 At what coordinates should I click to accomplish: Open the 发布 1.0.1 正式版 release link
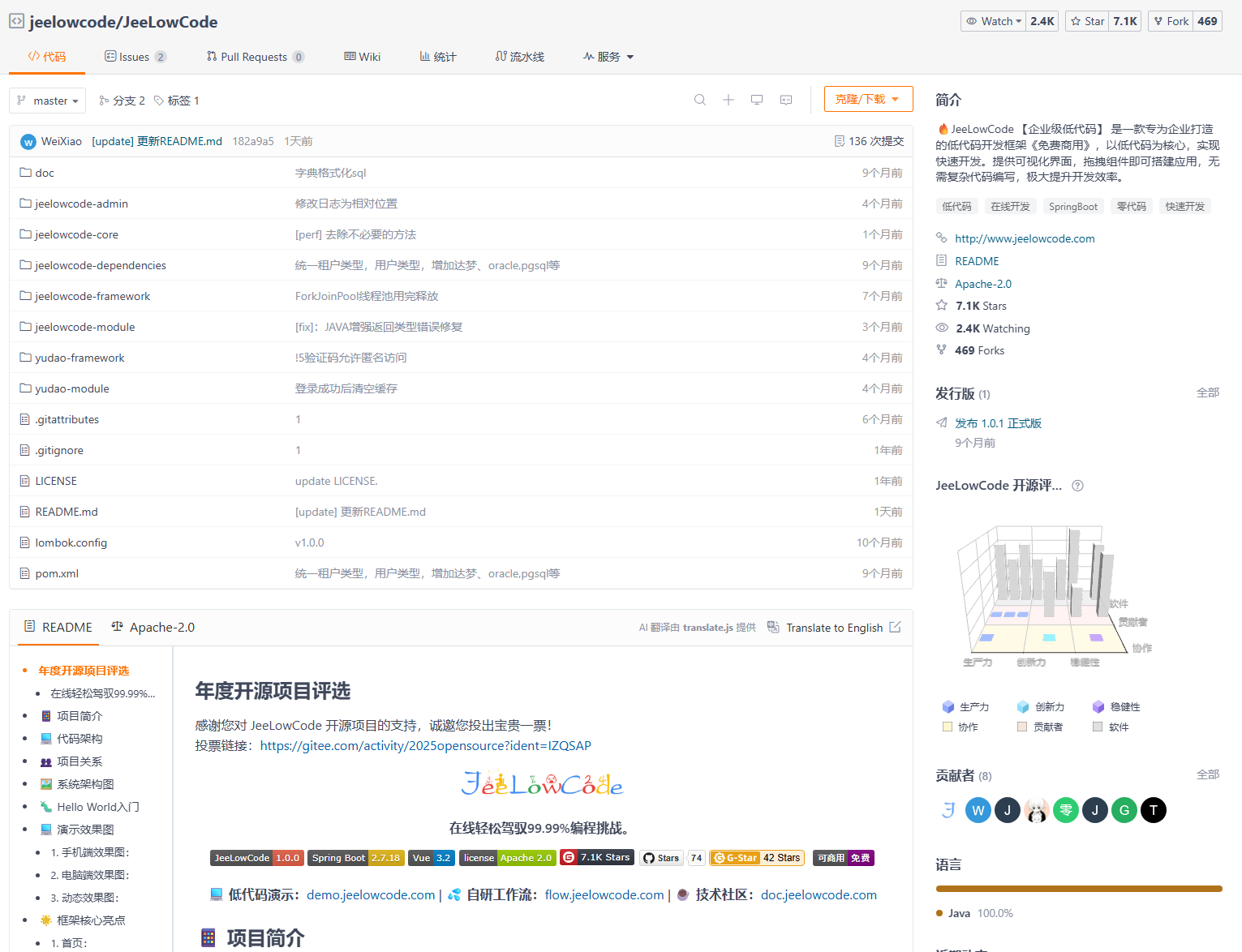click(x=998, y=423)
